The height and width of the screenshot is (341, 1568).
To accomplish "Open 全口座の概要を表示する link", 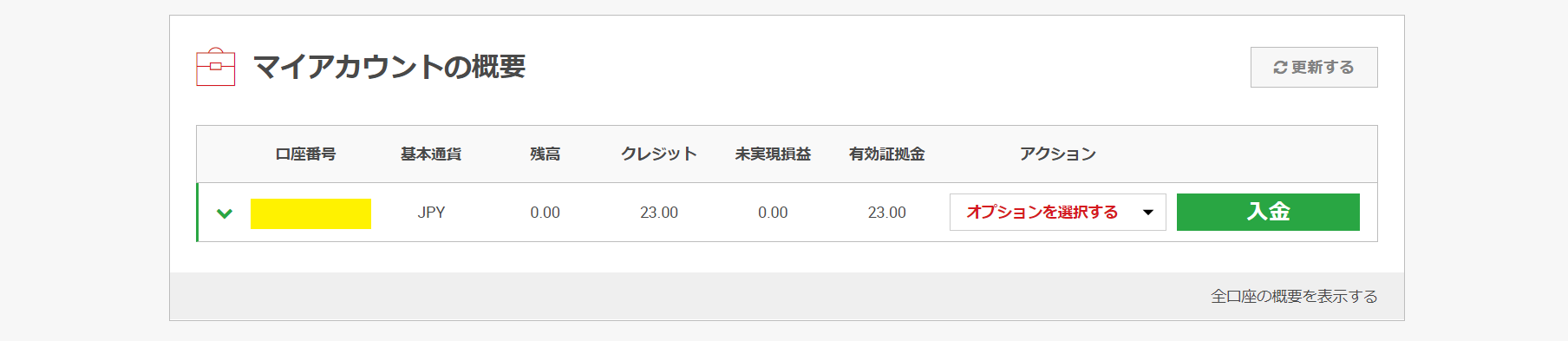I will click(1294, 297).
